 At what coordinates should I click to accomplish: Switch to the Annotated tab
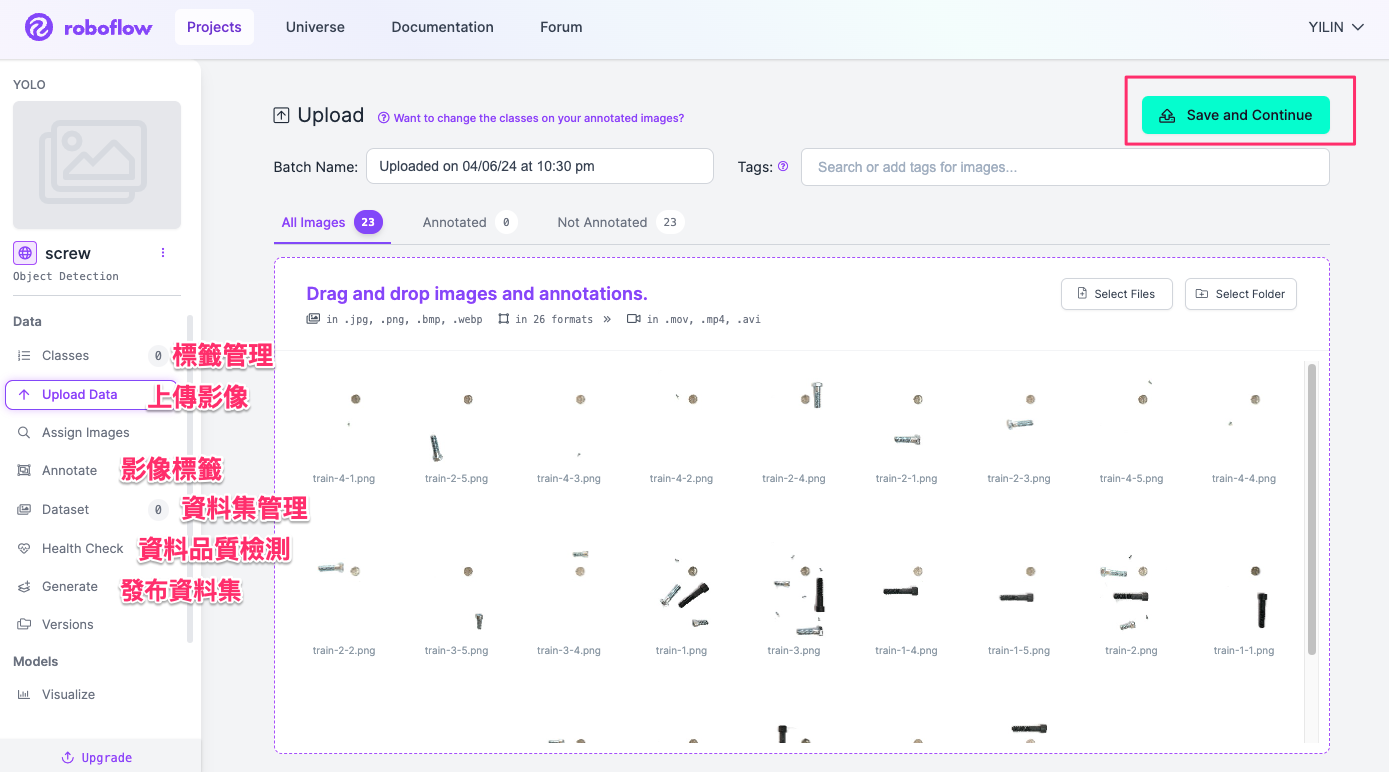point(454,222)
